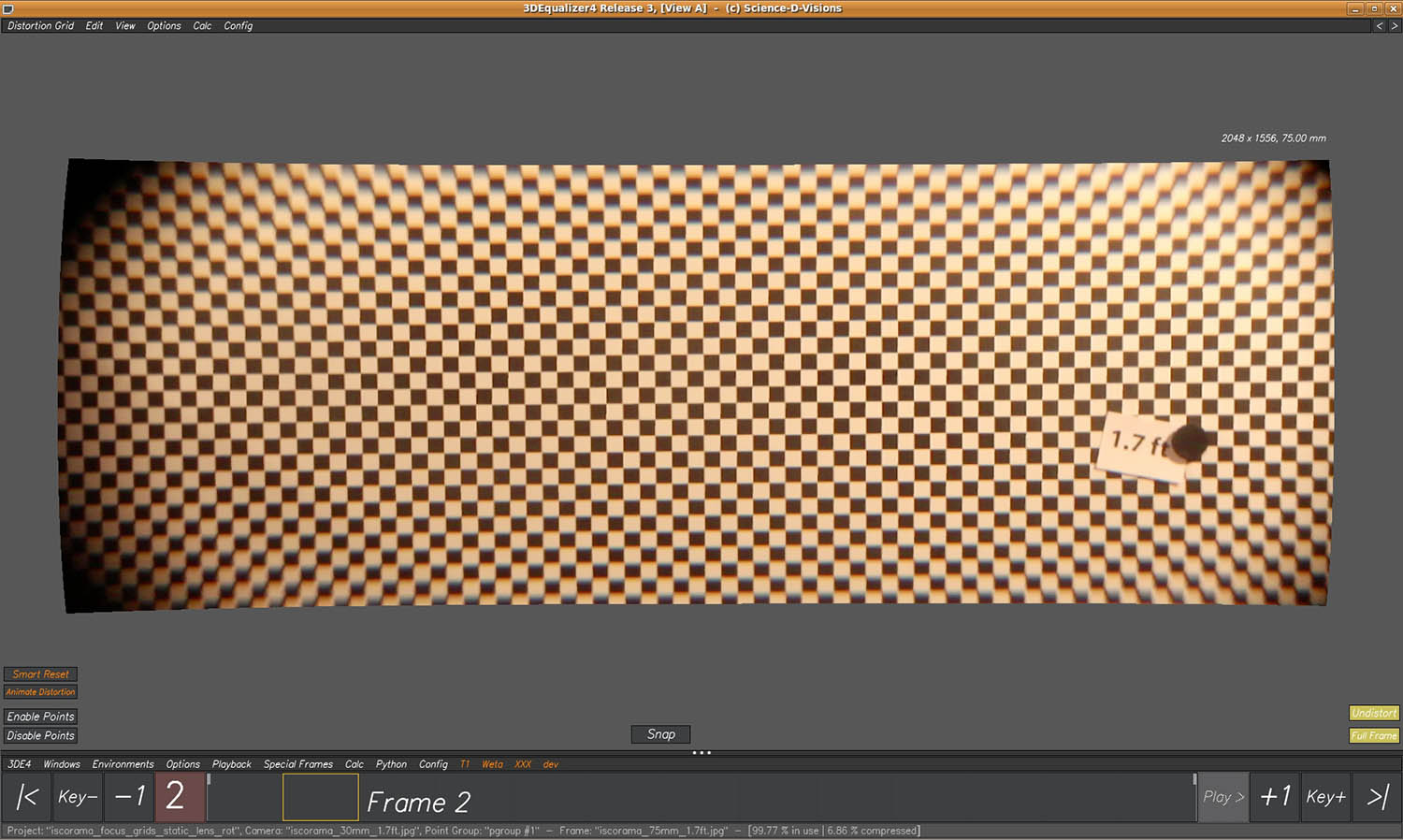Click the previous window arrow '<'

1379,26
